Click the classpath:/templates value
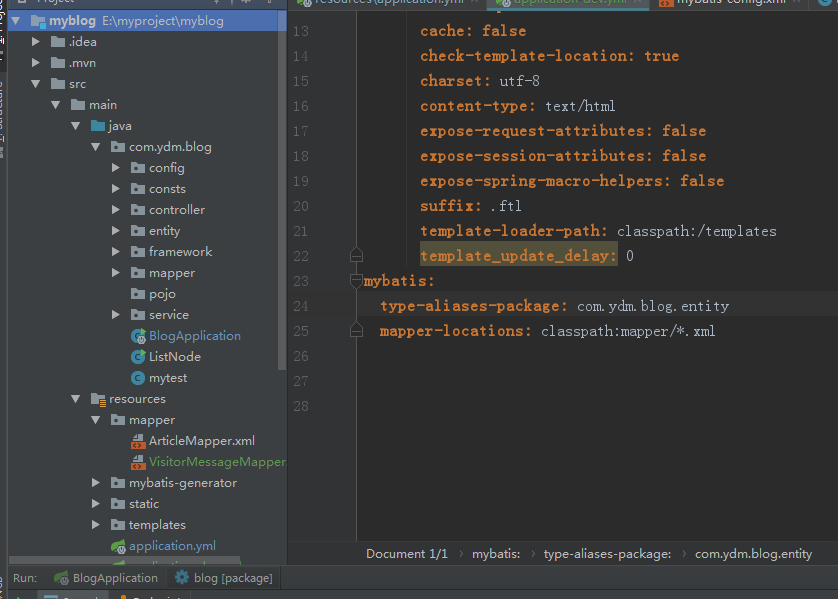The image size is (838, 599). pyautogui.click(x=696, y=231)
